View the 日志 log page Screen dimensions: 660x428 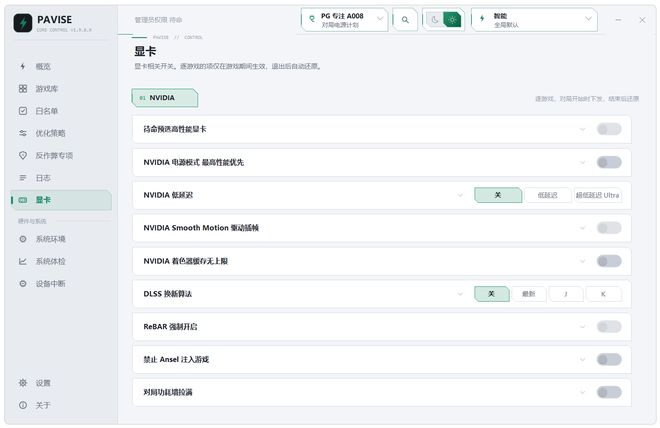tap(43, 178)
